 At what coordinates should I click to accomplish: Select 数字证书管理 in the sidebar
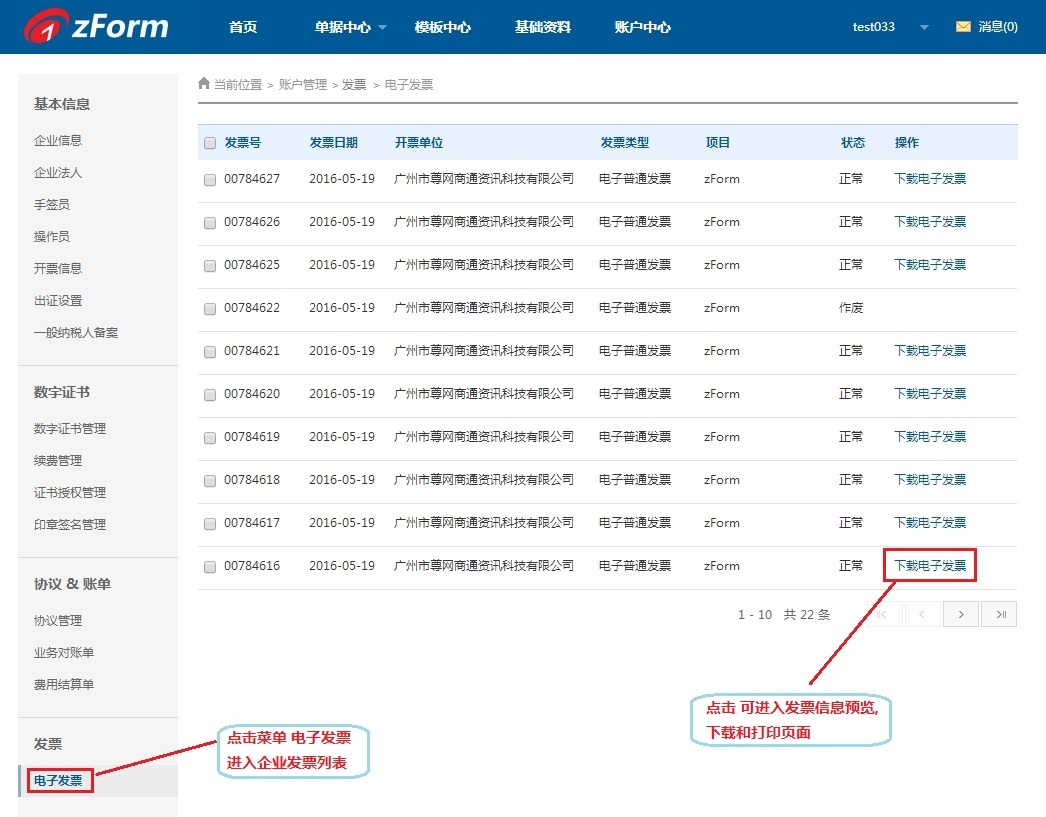[x=70, y=429]
